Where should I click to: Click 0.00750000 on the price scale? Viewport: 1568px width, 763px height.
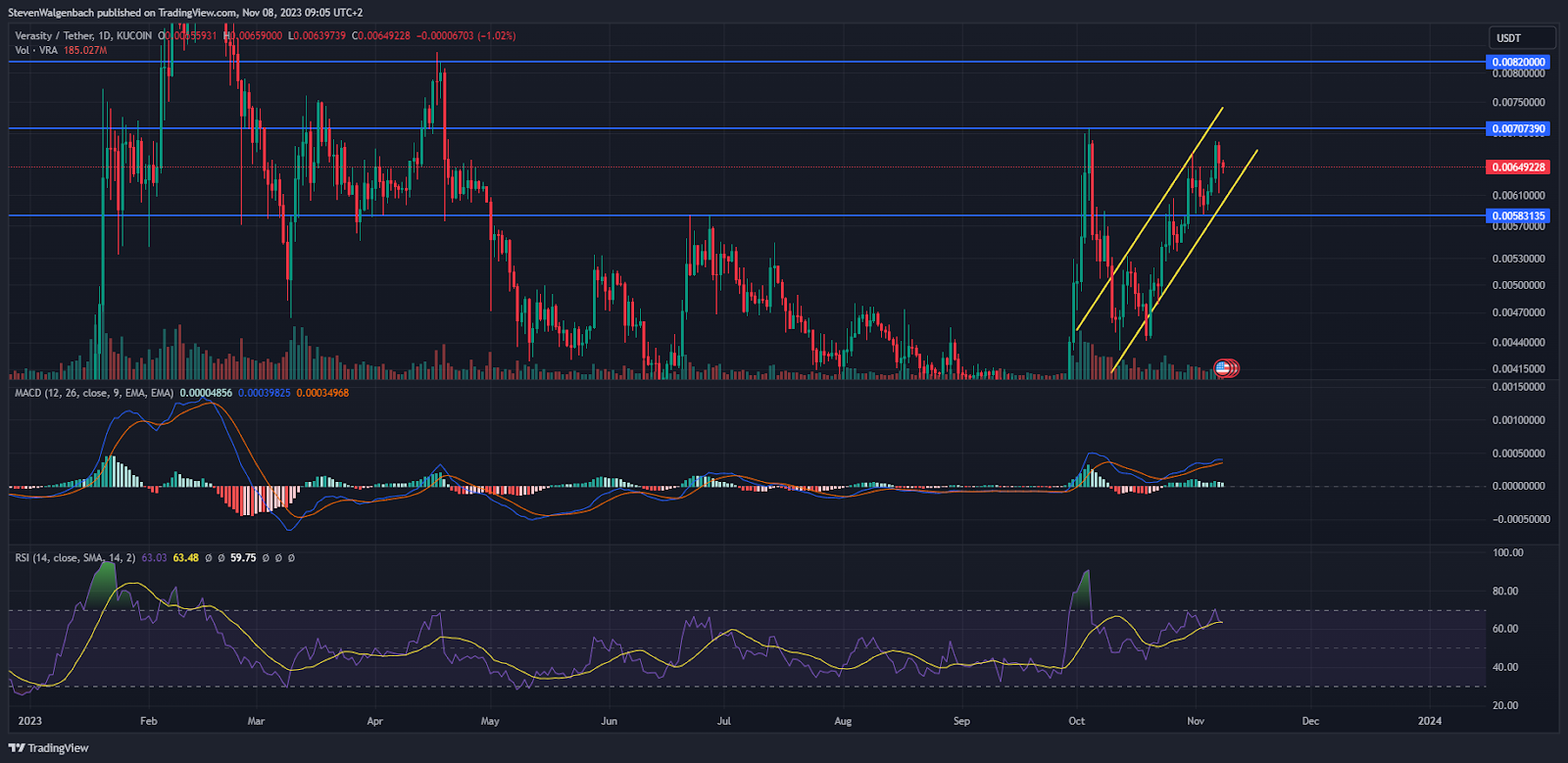click(x=1518, y=102)
